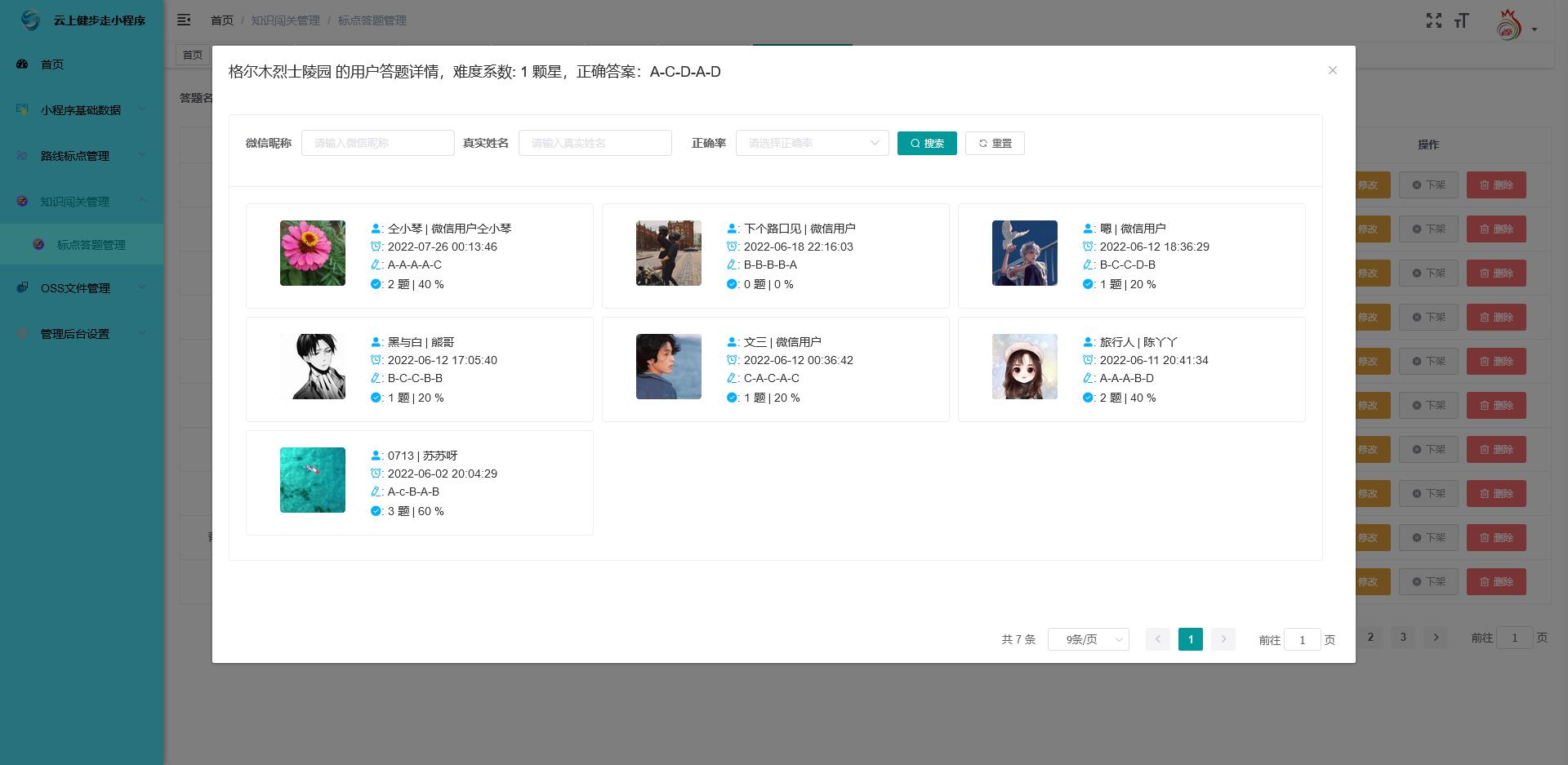
Task: Close the user answer details dialog
Action: coord(1332,71)
